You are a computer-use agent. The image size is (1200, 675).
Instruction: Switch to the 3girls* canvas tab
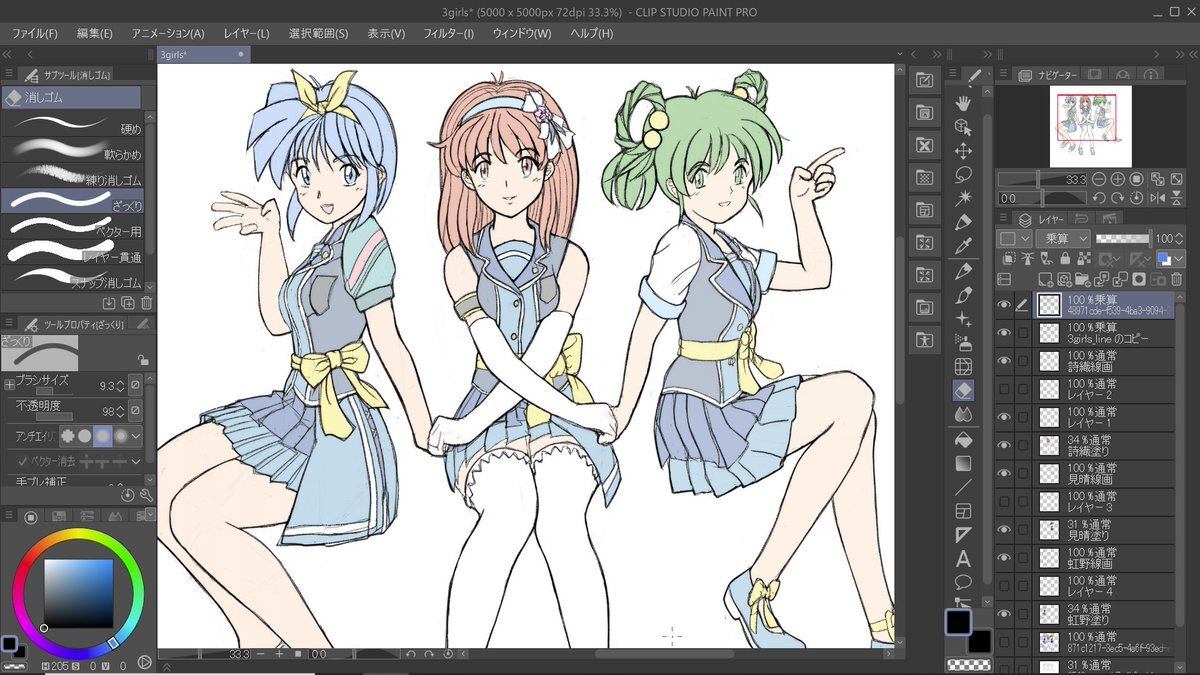pos(203,54)
